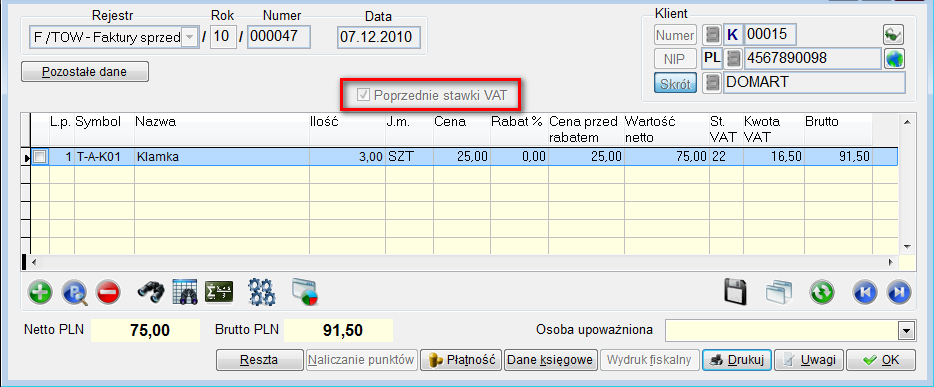The image size is (934, 387).
Task: Click the Data field 07.12.2010
Action: tap(378, 37)
